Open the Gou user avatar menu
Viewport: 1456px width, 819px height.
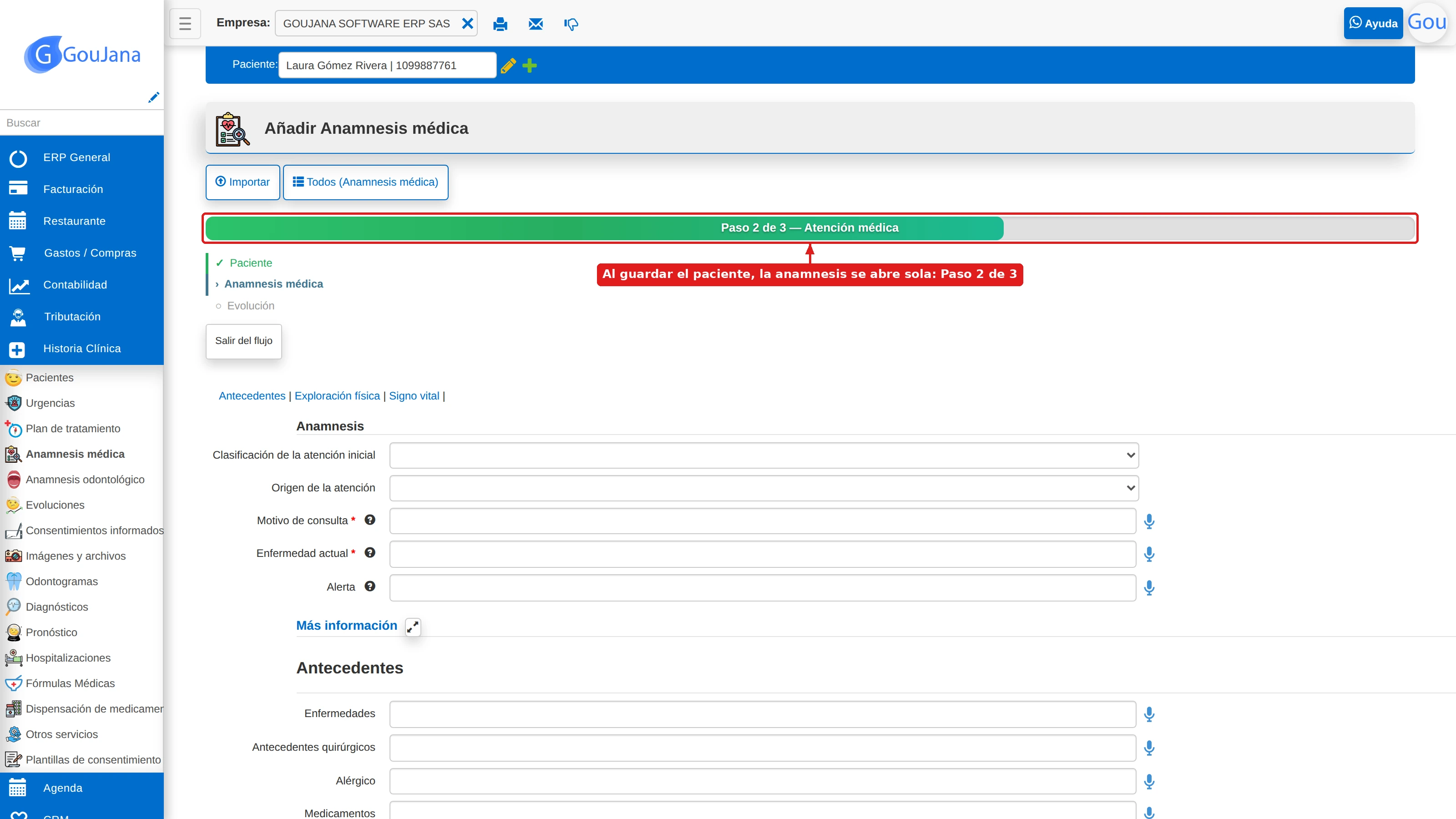pos(1427,23)
